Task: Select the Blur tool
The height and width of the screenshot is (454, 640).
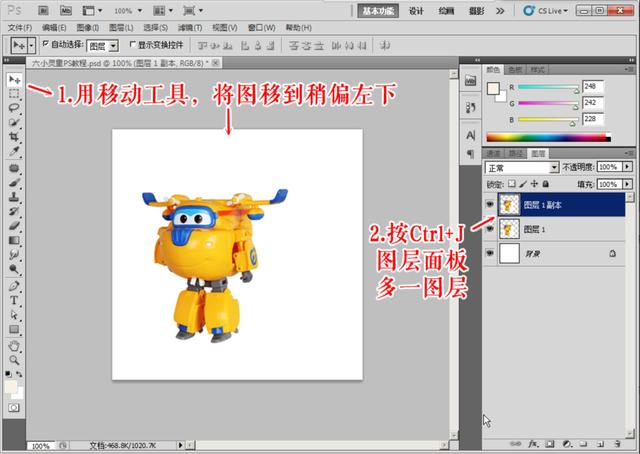Action: [14, 254]
